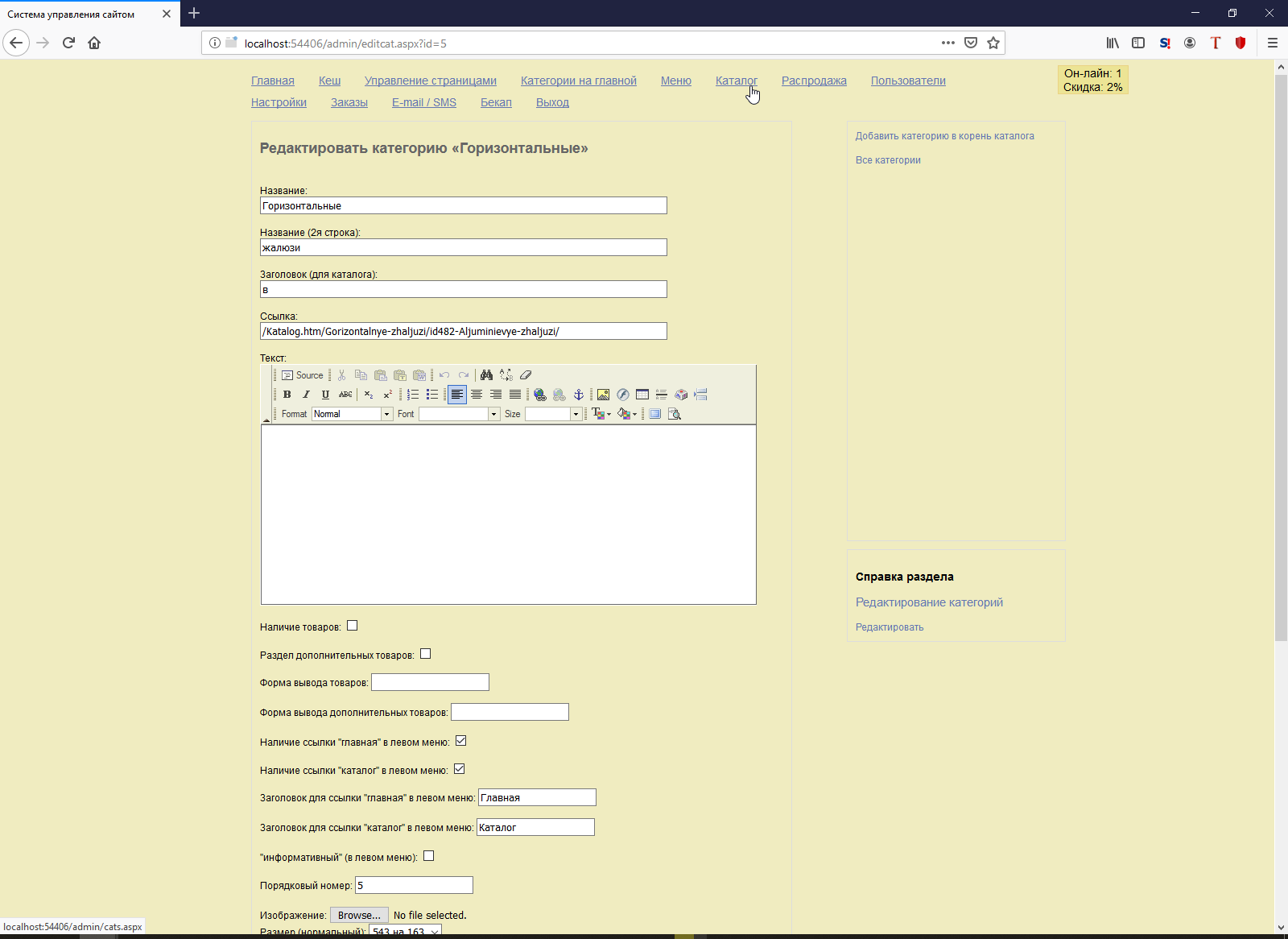The height and width of the screenshot is (939, 1288).
Task: Click the Remove Format eraser icon
Action: 526,375
